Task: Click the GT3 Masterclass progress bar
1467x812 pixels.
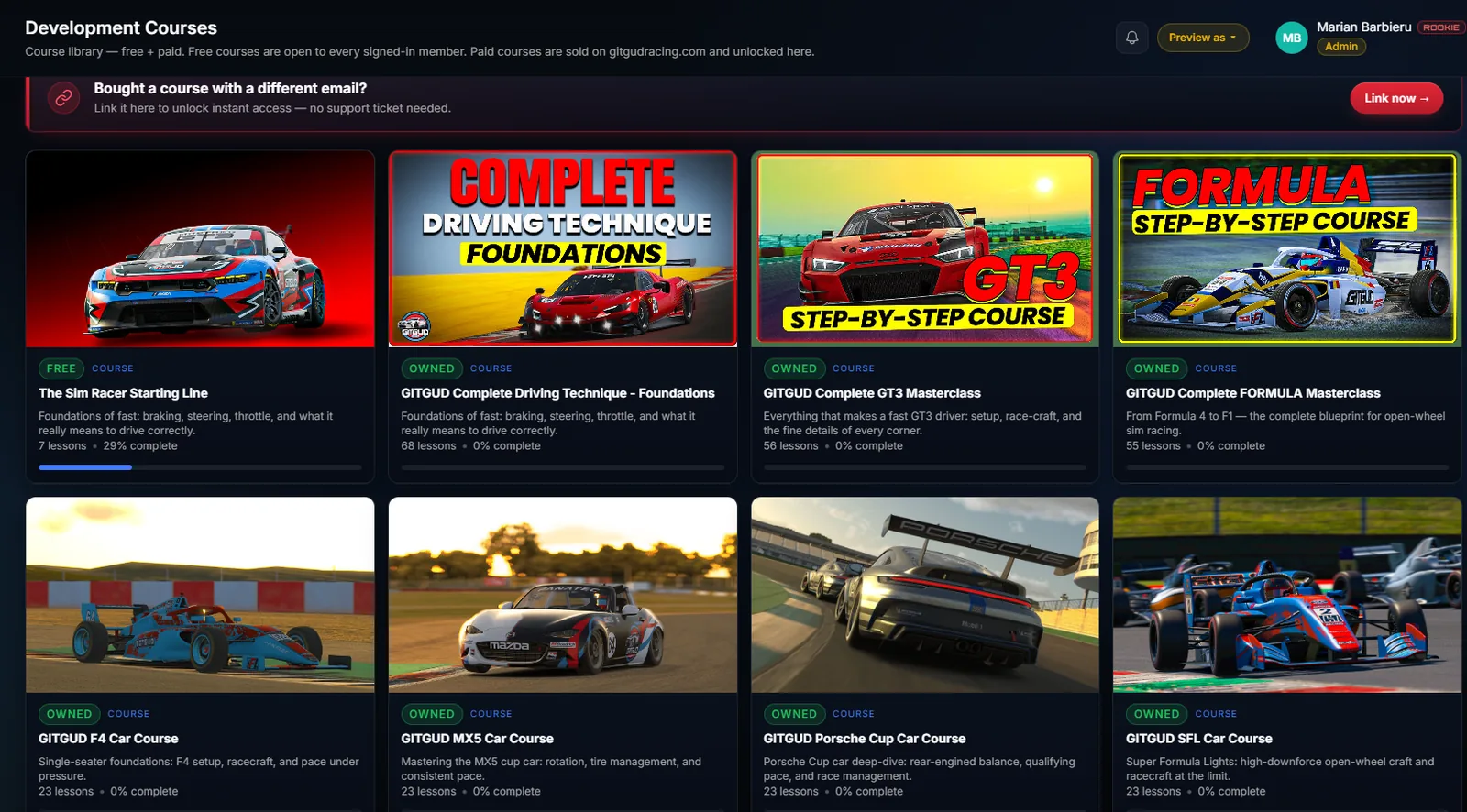Action: point(925,467)
